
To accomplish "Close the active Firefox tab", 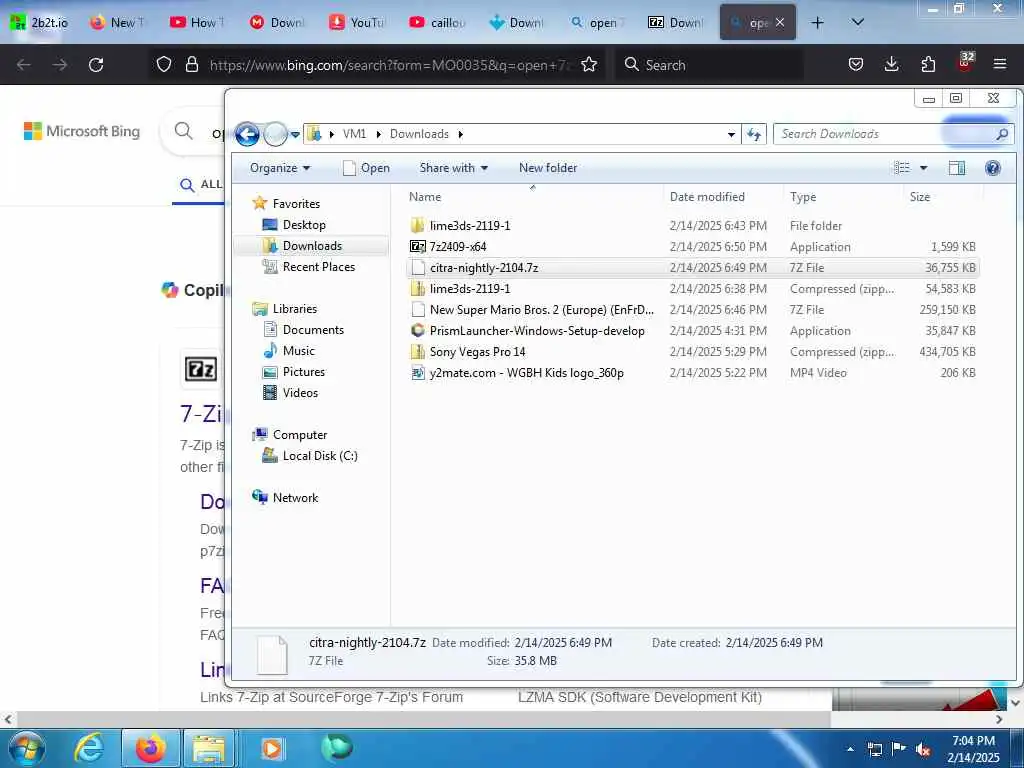I will pos(780,22).
